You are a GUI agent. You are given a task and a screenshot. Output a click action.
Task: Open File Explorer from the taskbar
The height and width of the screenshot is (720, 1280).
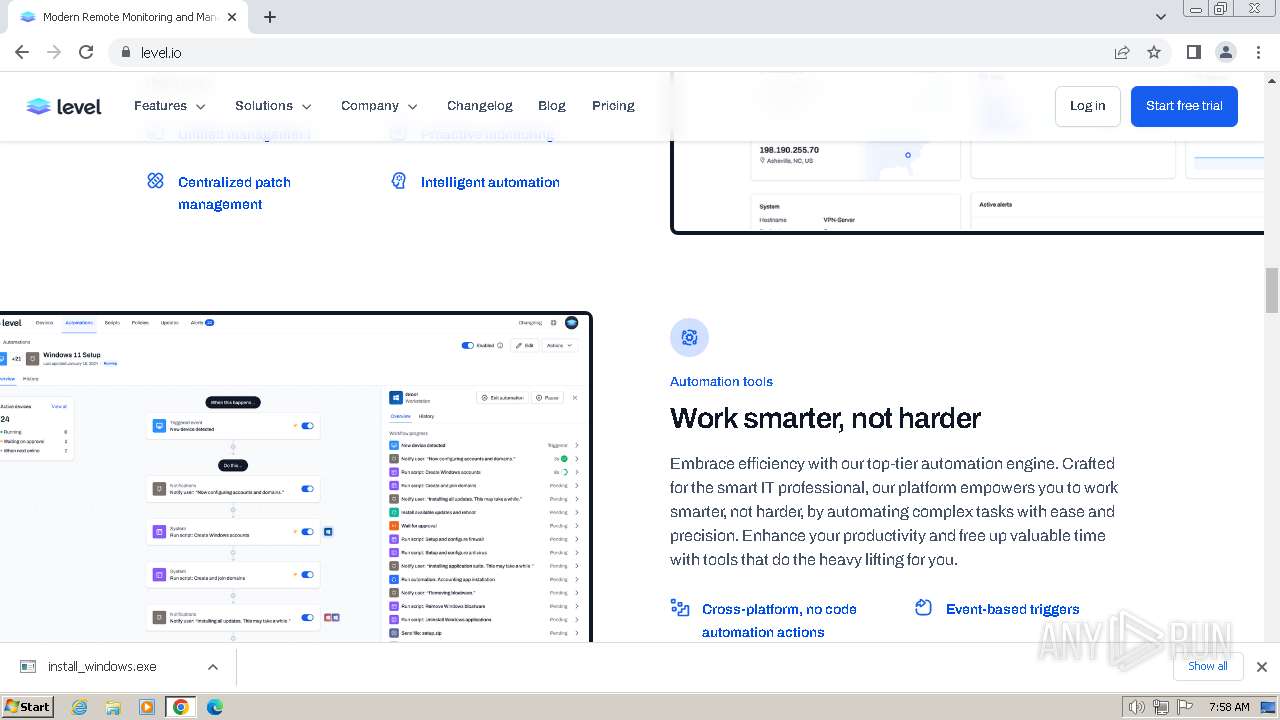point(113,707)
